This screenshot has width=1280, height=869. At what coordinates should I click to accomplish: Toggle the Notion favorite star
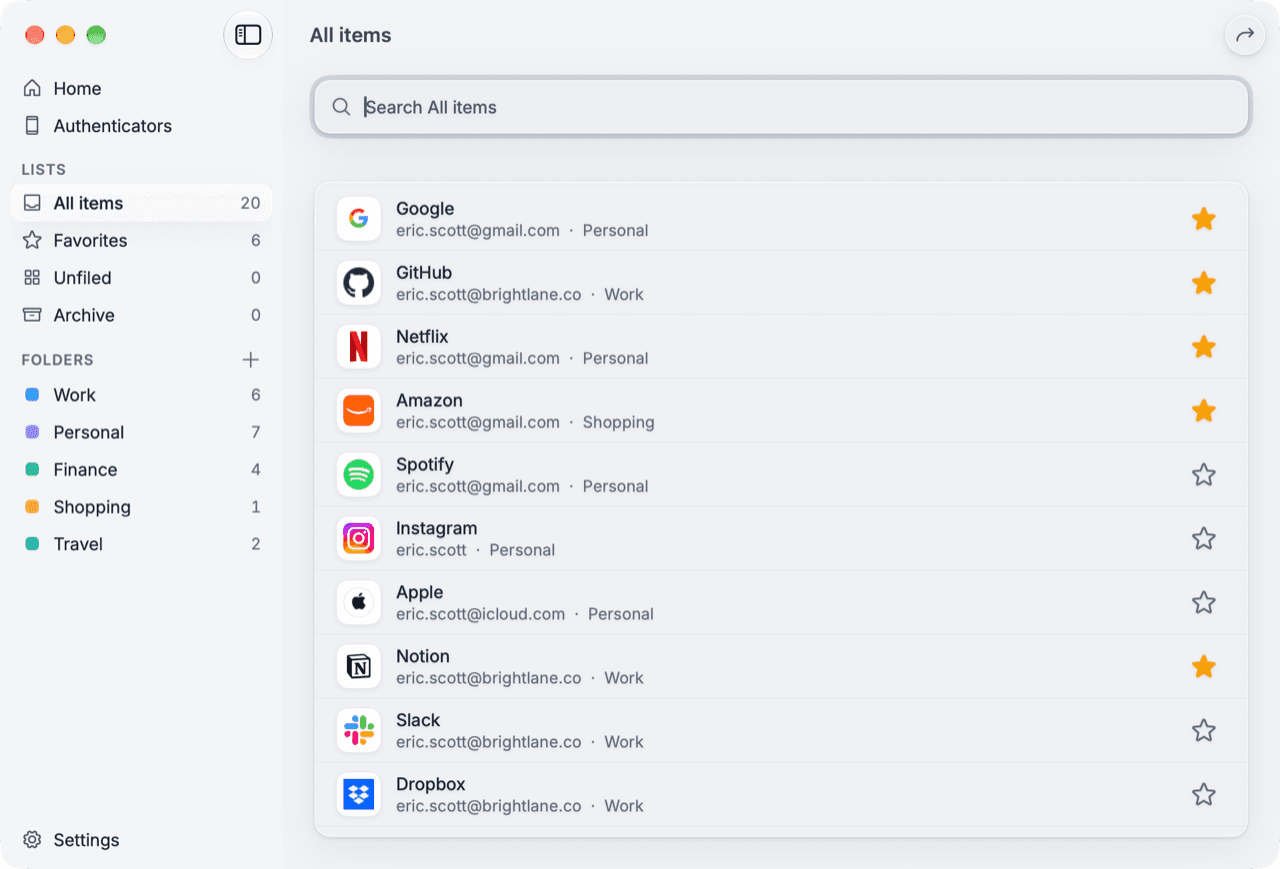coord(1204,667)
